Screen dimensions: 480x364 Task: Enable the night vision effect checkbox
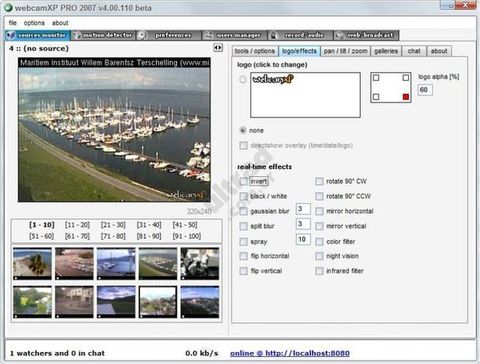(319, 256)
